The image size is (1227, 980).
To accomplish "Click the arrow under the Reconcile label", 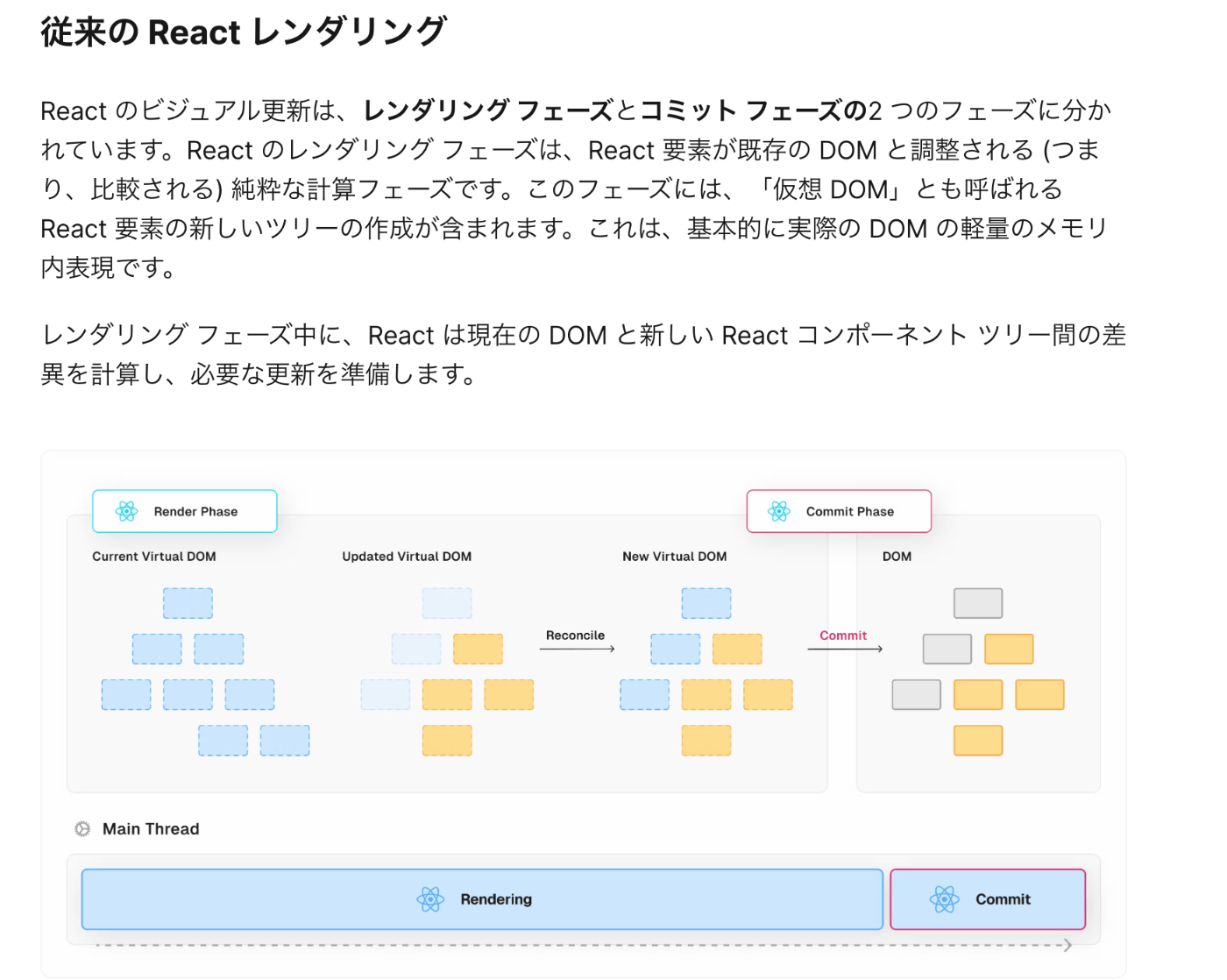I will click(577, 649).
